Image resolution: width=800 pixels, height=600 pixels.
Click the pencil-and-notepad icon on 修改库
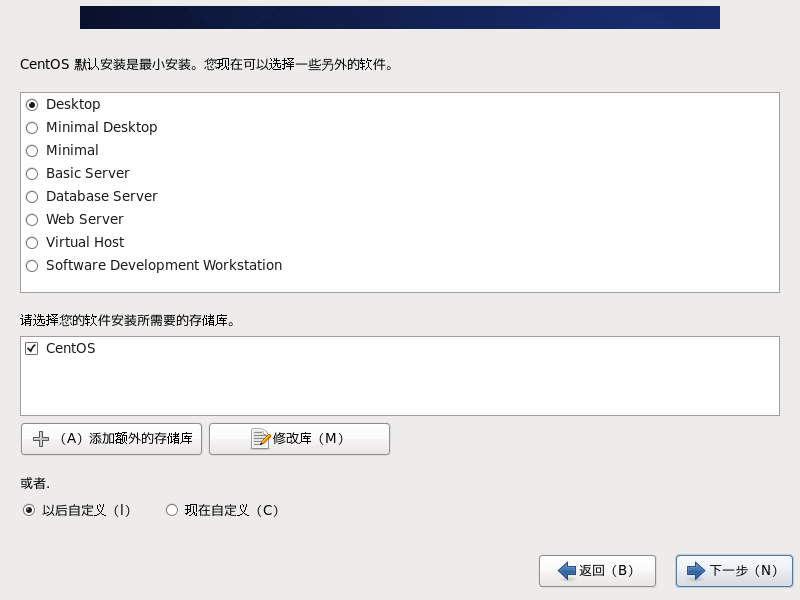coord(260,439)
